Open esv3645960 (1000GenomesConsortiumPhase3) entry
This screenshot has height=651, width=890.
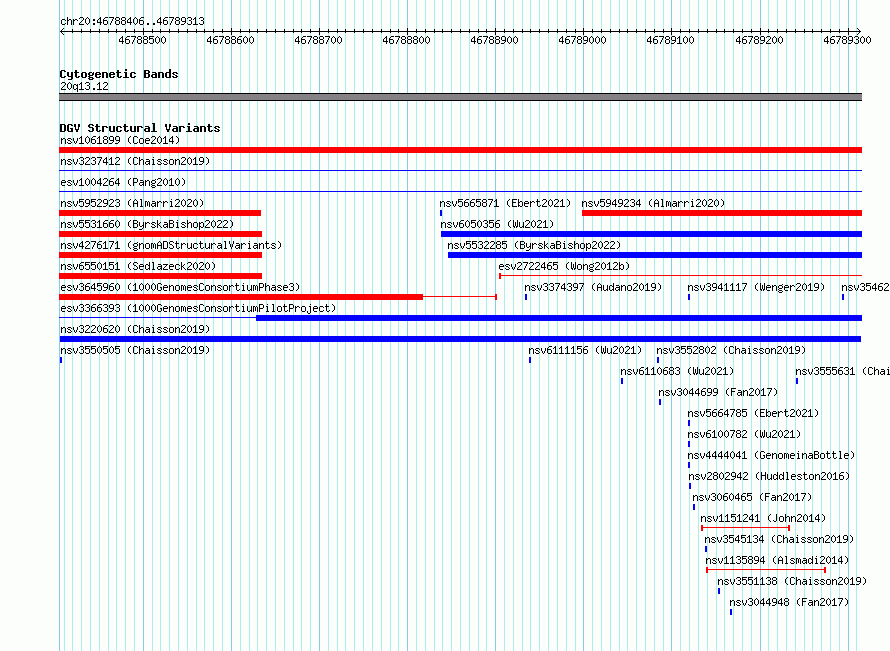tap(180, 287)
